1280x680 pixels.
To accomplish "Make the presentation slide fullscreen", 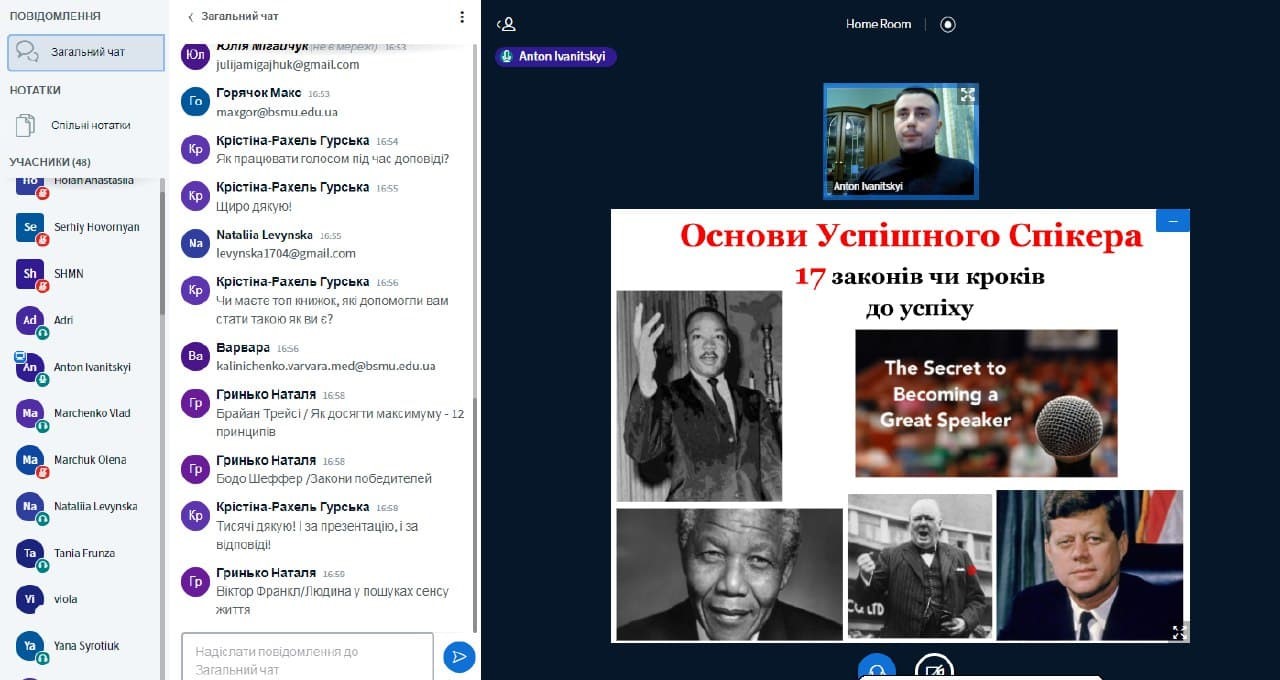I will pos(1178,631).
